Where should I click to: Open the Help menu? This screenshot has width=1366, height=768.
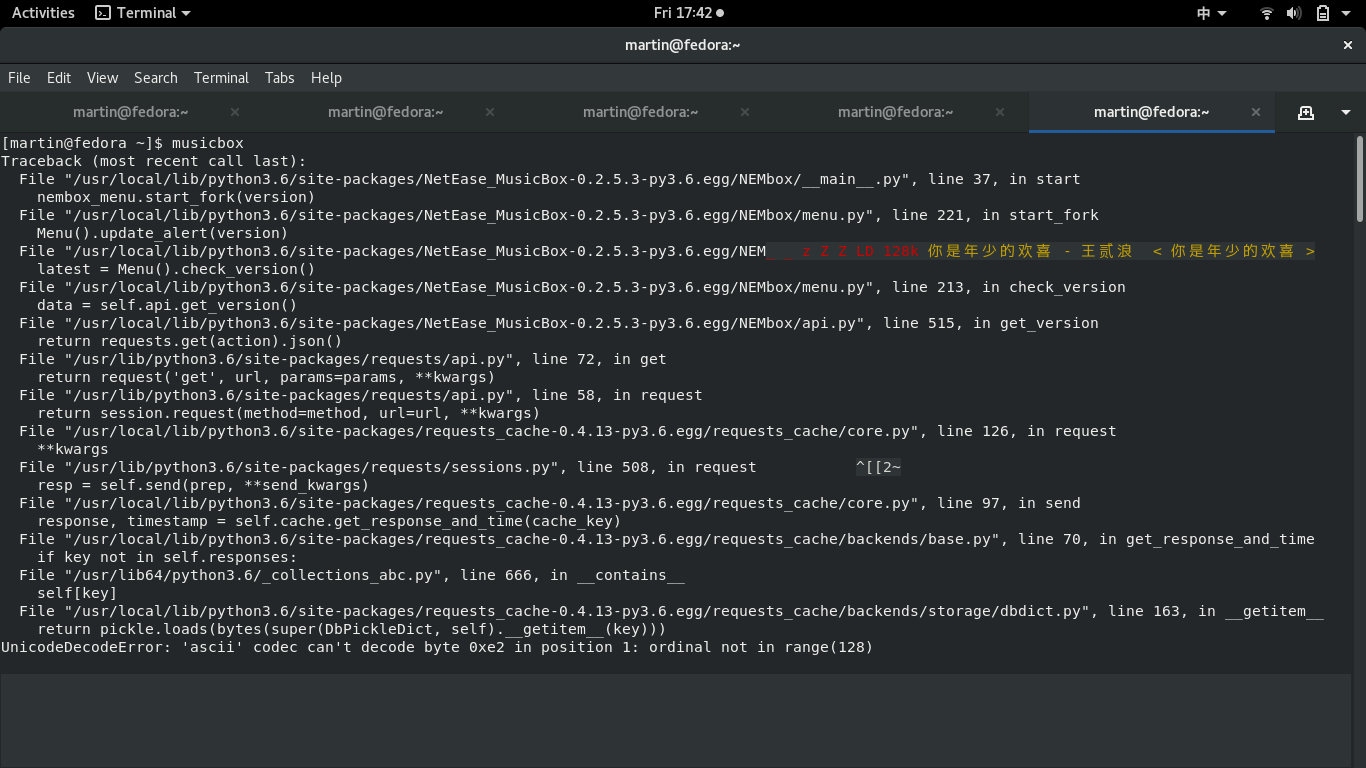pyautogui.click(x=325, y=77)
